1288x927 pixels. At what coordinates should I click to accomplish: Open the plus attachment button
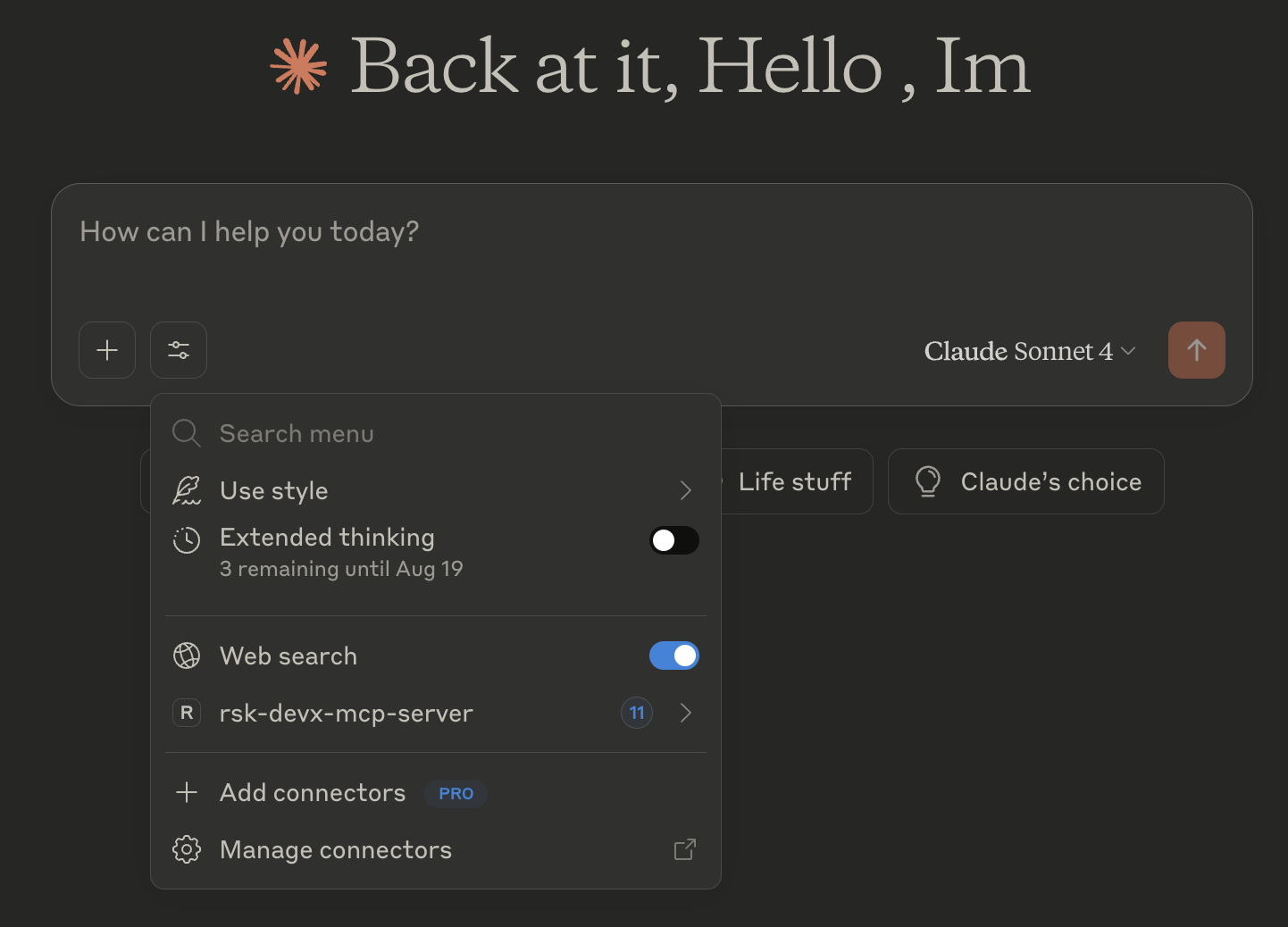107,350
